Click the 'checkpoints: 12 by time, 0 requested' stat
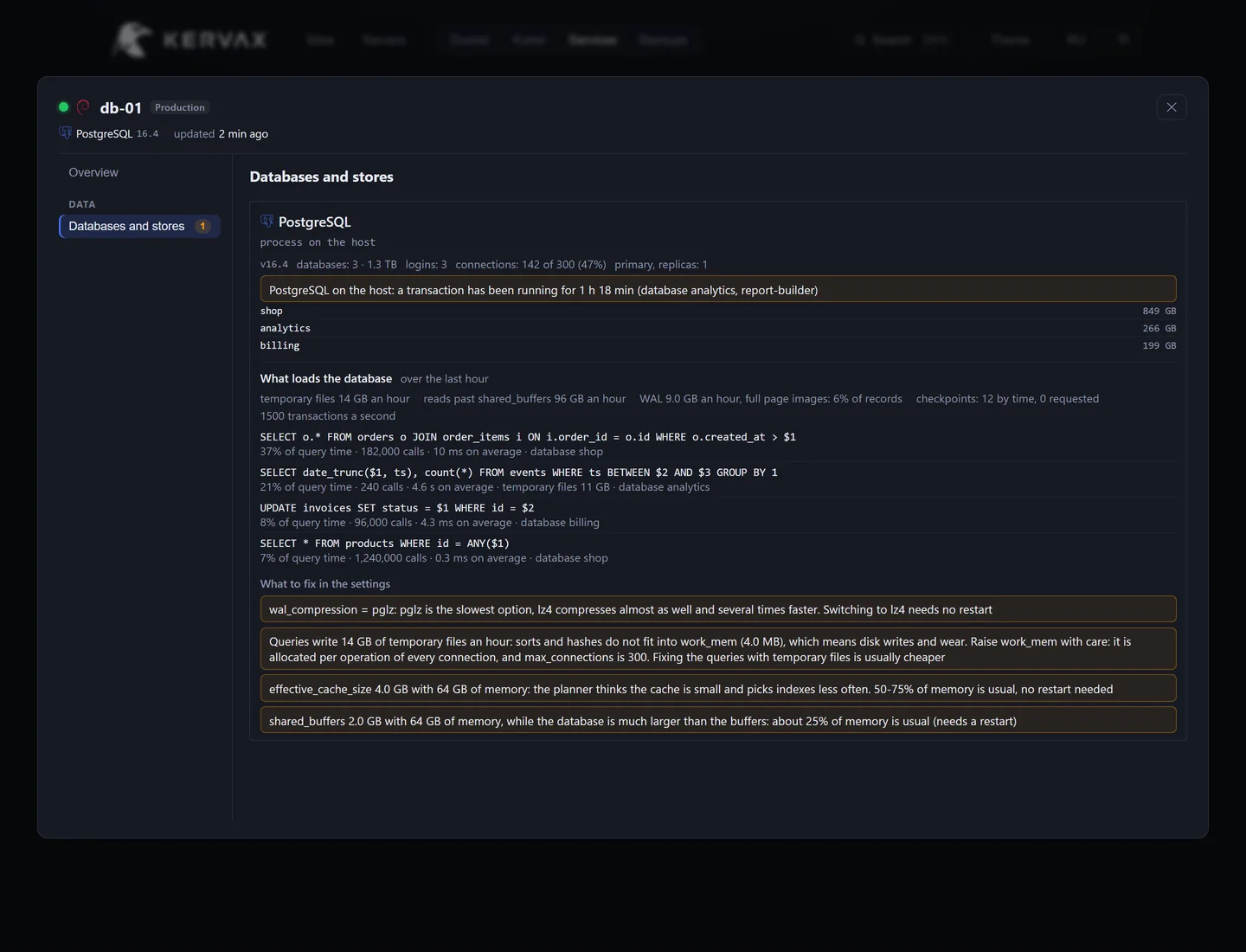 [x=1007, y=399]
